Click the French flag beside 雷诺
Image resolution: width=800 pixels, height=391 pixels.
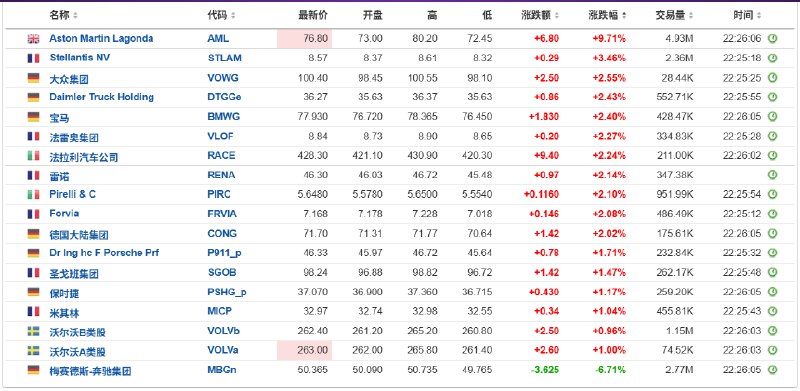[x=33, y=175]
